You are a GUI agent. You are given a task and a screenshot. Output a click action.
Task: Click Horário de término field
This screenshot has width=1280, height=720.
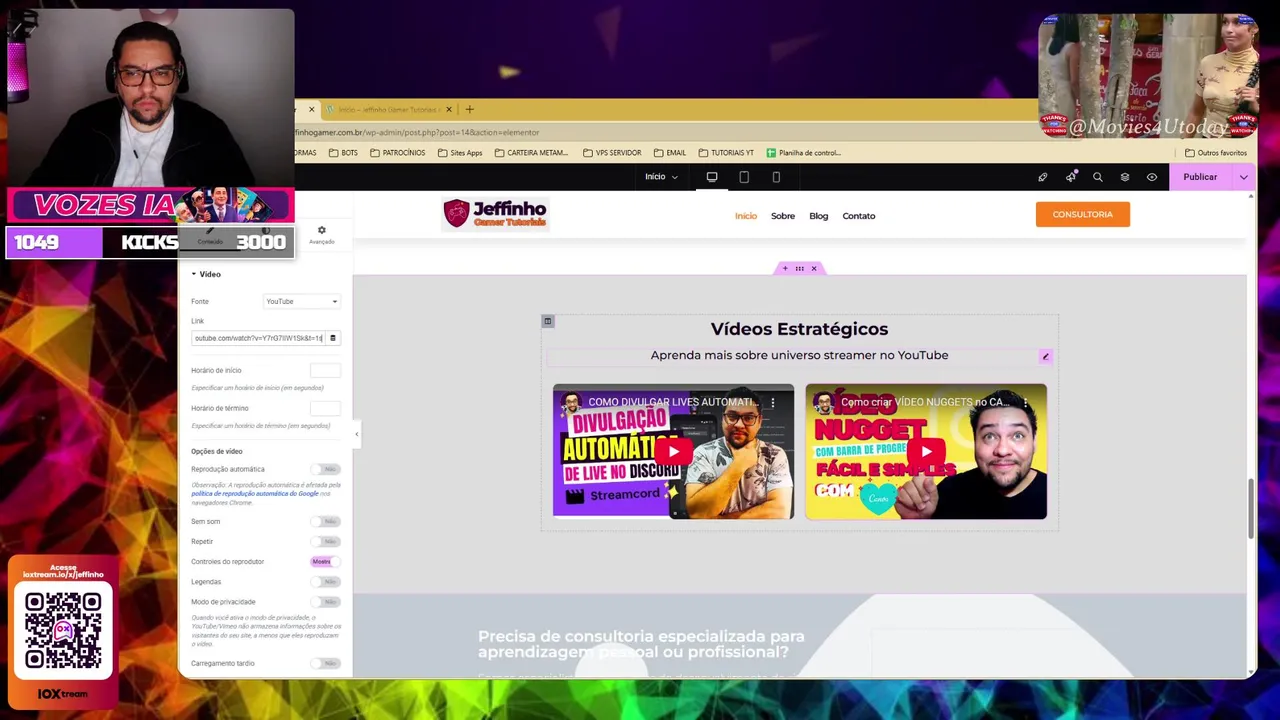click(x=325, y=409)
